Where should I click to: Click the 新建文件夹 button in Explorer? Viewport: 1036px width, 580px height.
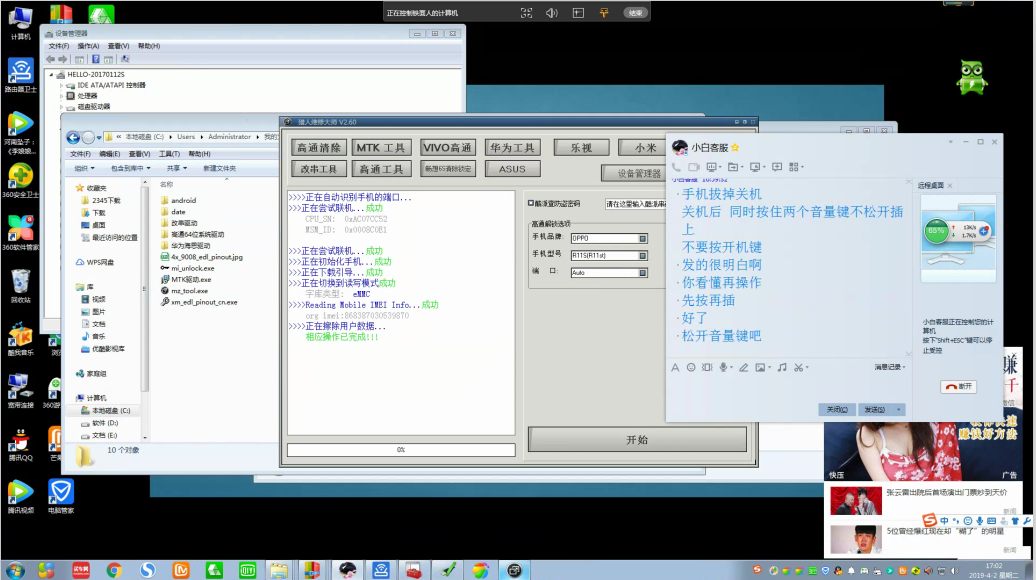219,168
